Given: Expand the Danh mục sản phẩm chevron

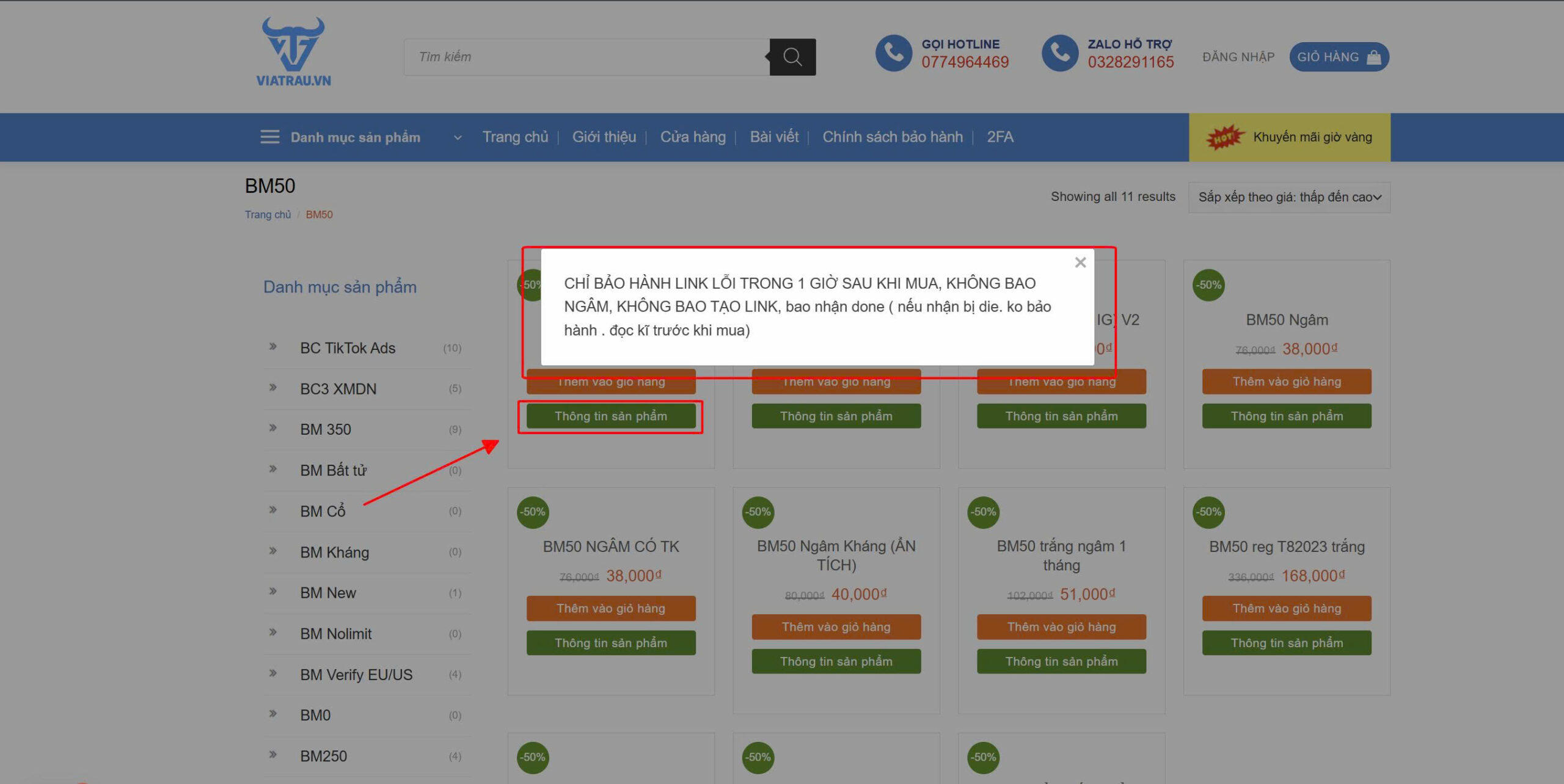Looking at the screenshot, I should [457, 137].
